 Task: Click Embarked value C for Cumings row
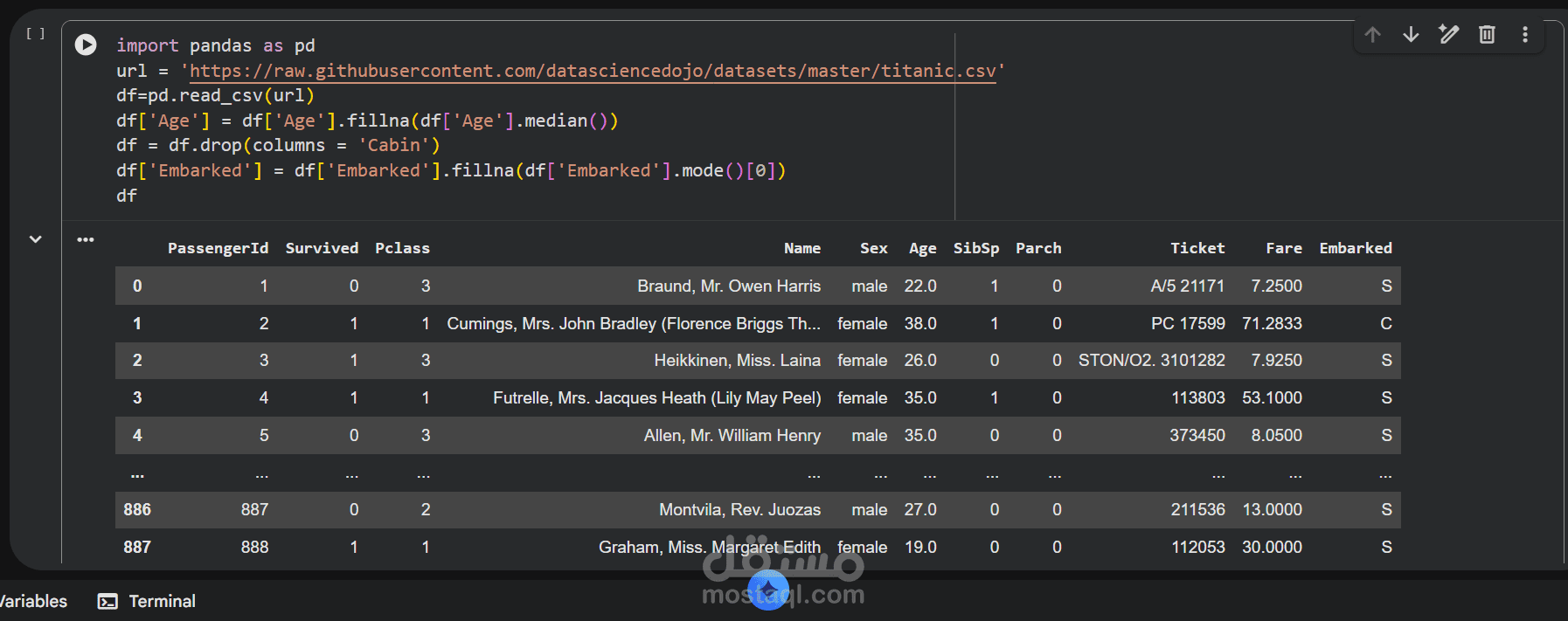click(1386, 323)
